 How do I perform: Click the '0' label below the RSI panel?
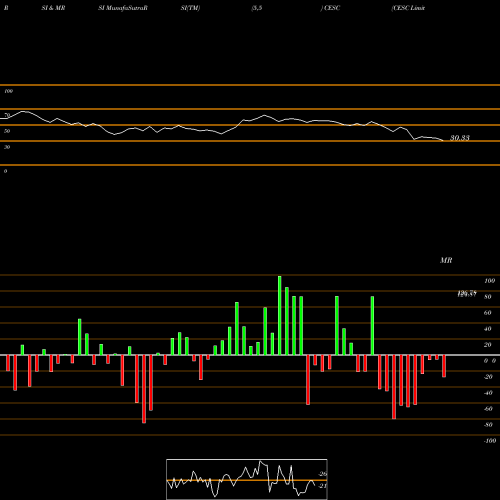(x=5, y=171)
